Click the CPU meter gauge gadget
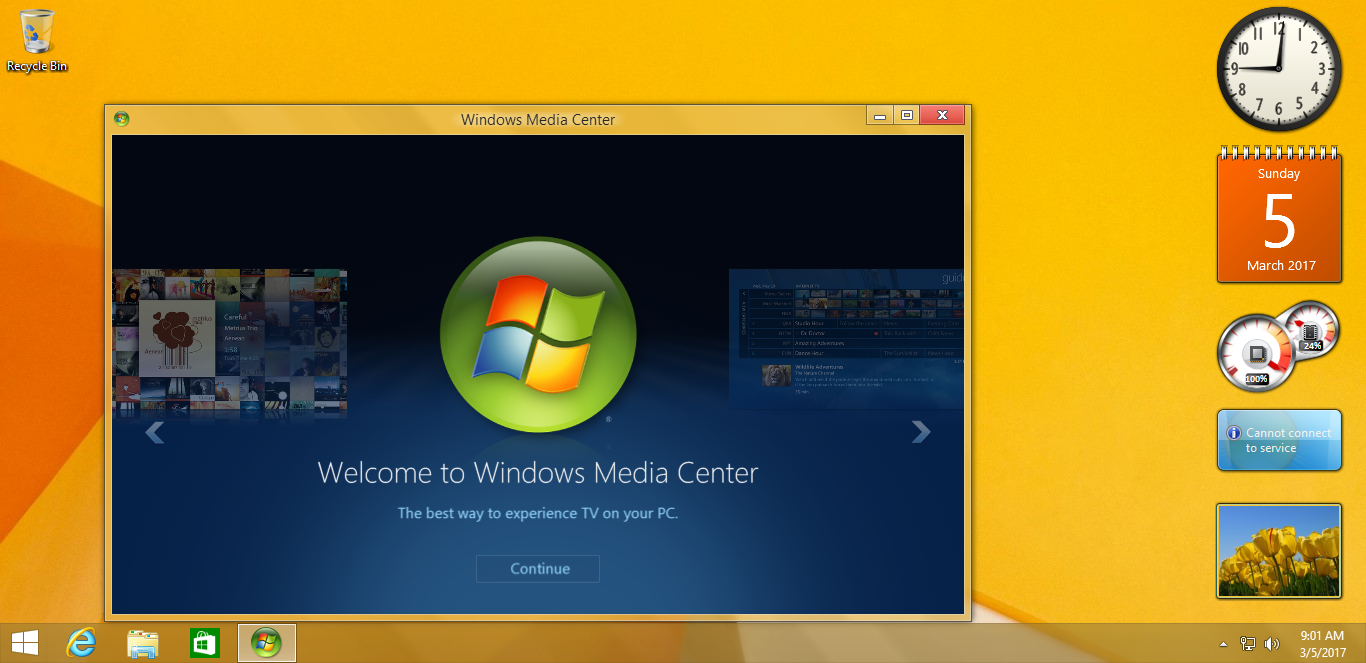 [x=1255, y=353]
